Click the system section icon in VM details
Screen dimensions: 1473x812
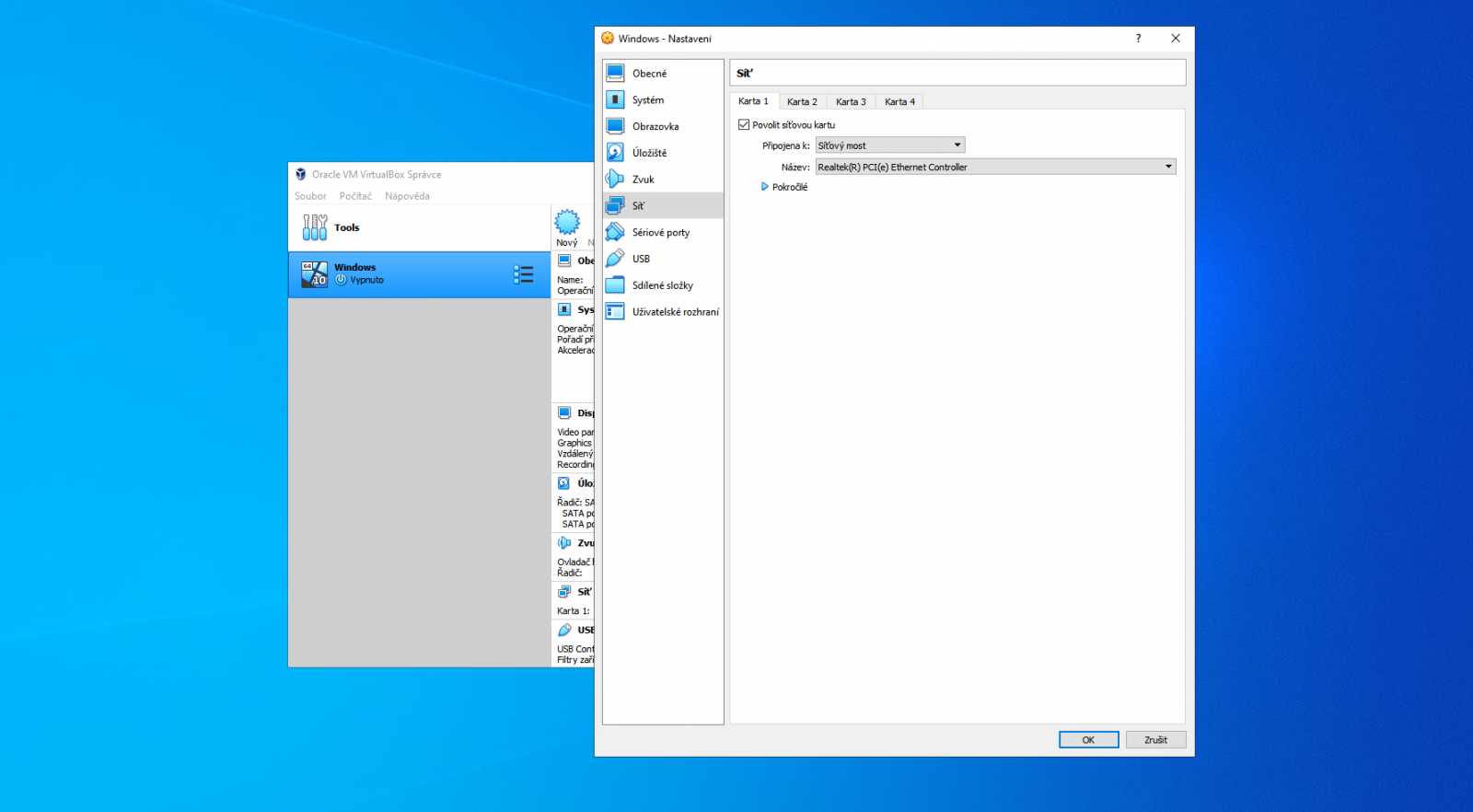(x=564, y=309)
